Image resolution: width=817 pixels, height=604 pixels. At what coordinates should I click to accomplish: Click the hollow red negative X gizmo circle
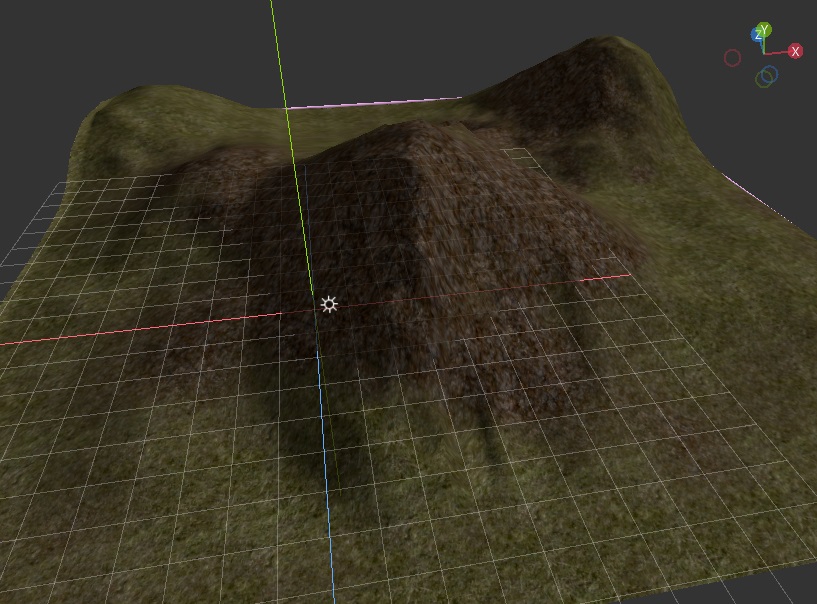click(x=733, y=58)
